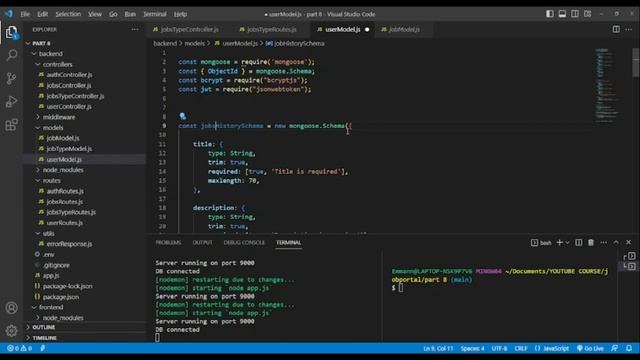Change encoding via UTF-8 status entry
This screenshot has height=360, width=640.
pyautogui.click(x=499, y=348)
